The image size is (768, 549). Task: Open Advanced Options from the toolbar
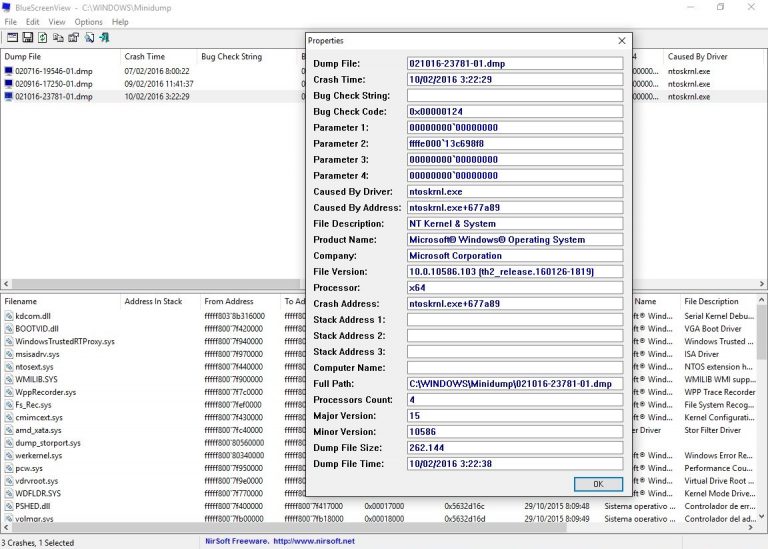tap(12, 38)
